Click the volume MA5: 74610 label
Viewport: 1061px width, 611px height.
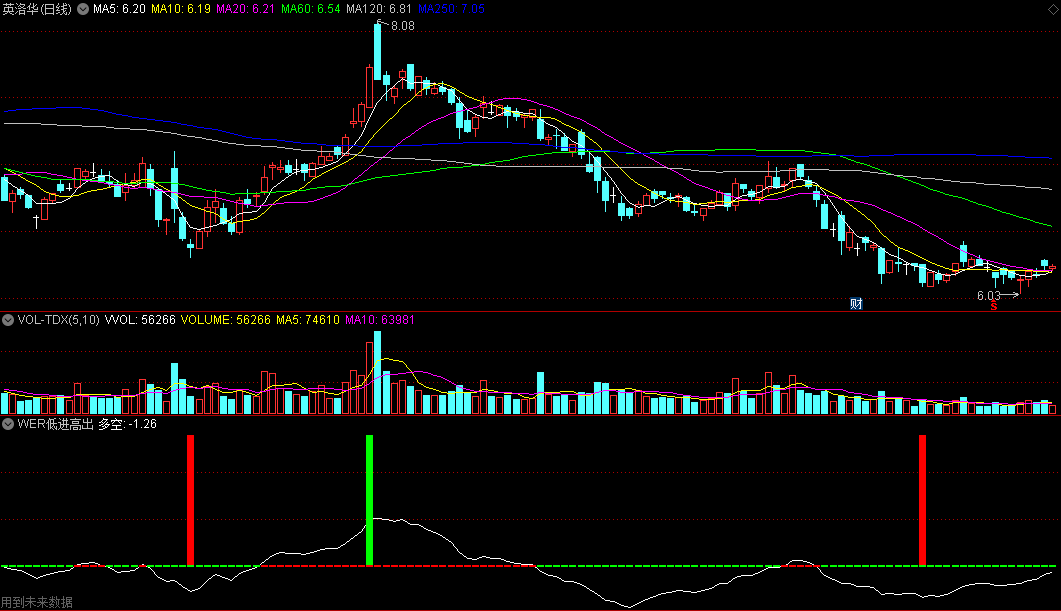(x=308, y=319)
